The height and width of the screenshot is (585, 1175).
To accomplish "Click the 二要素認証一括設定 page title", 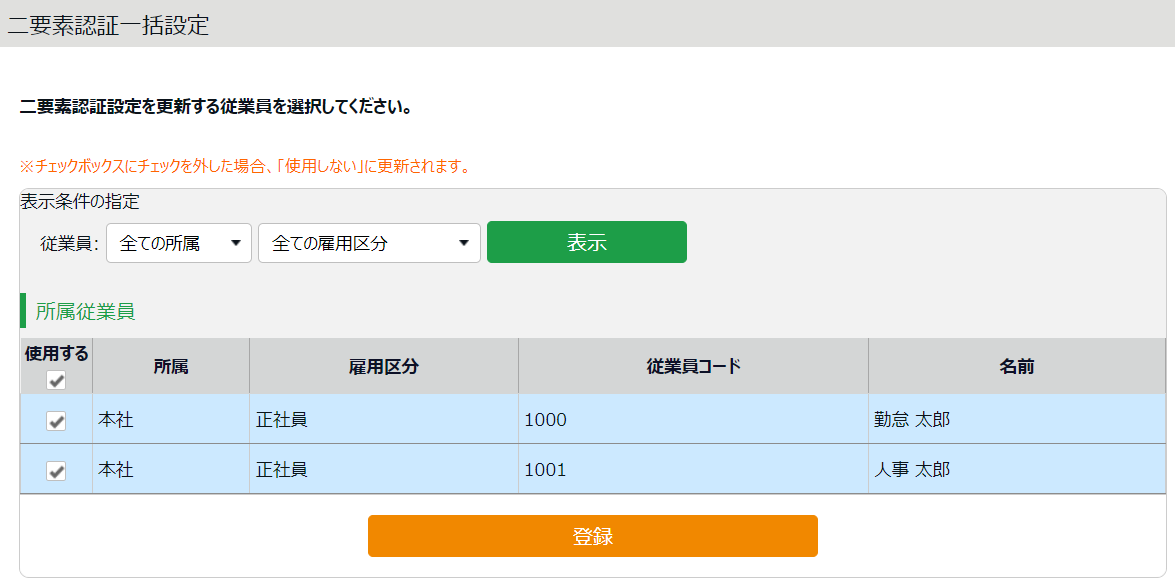I will [x=108, y=25].
